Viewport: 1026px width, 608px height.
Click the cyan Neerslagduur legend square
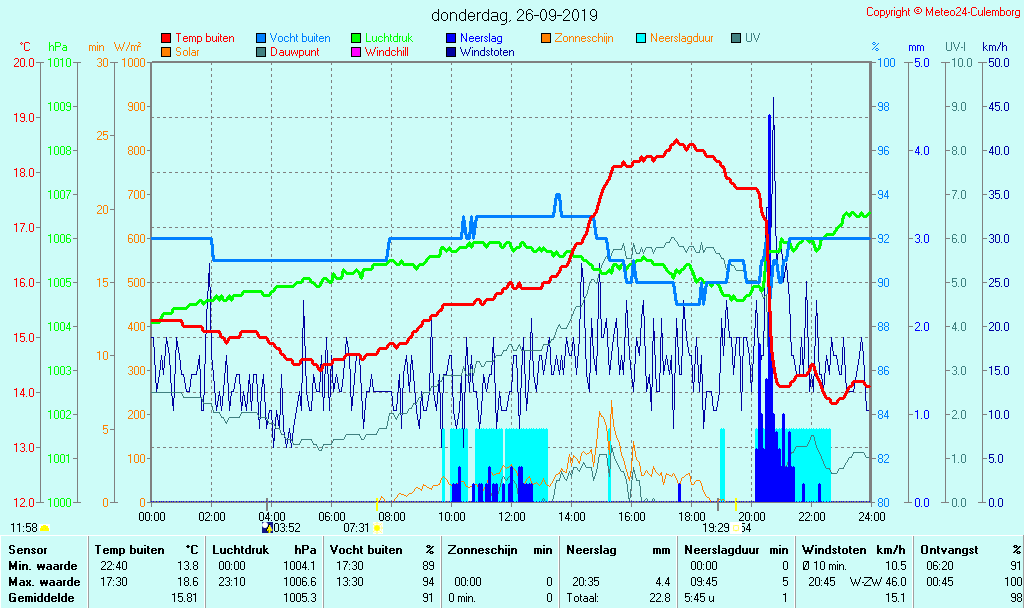[641, 38]
